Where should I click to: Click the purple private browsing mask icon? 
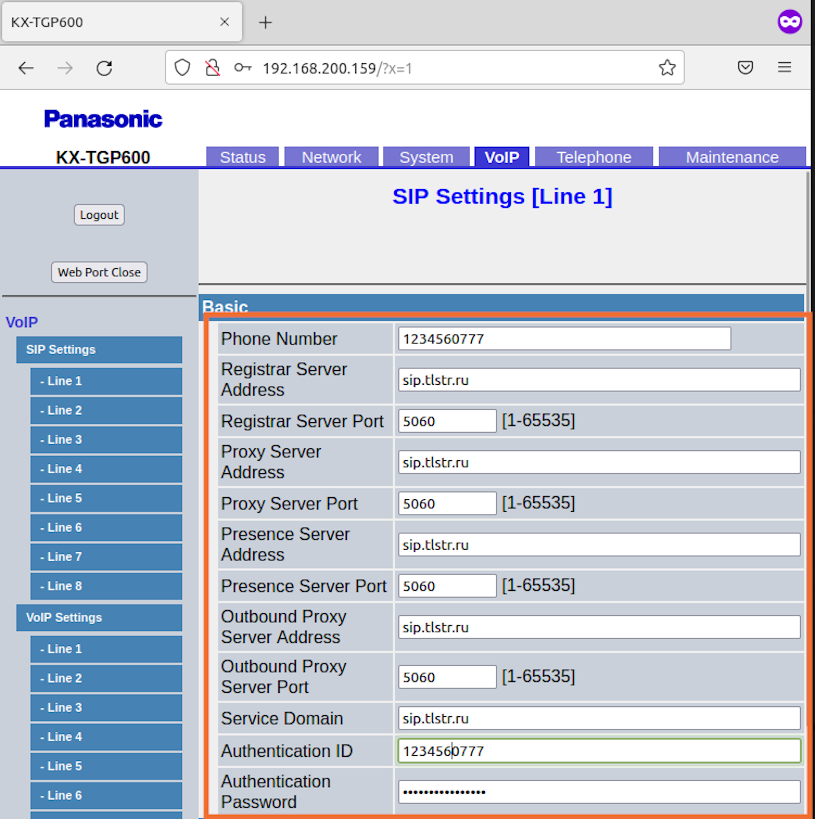coord(789,22)
